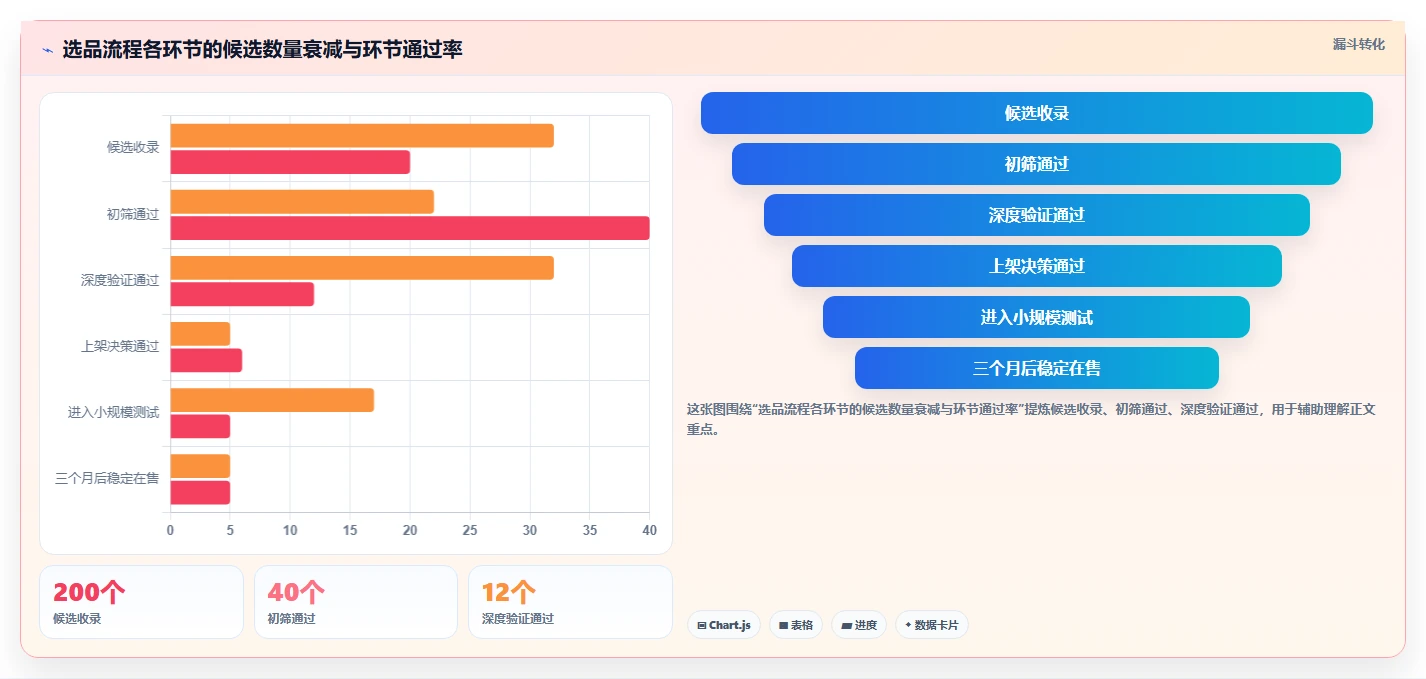Click the red bar for 深度验证通过

[242, 294]
